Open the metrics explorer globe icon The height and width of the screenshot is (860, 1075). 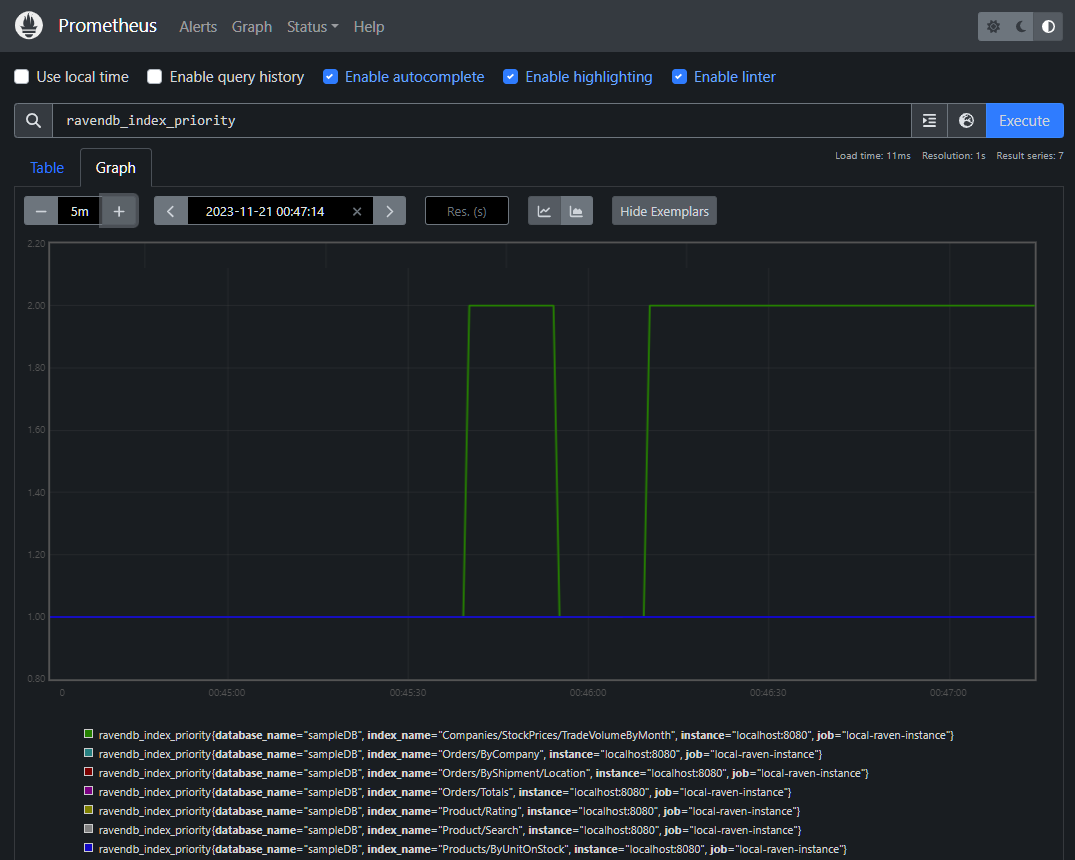pyautogui.click(x=967, y=121)
